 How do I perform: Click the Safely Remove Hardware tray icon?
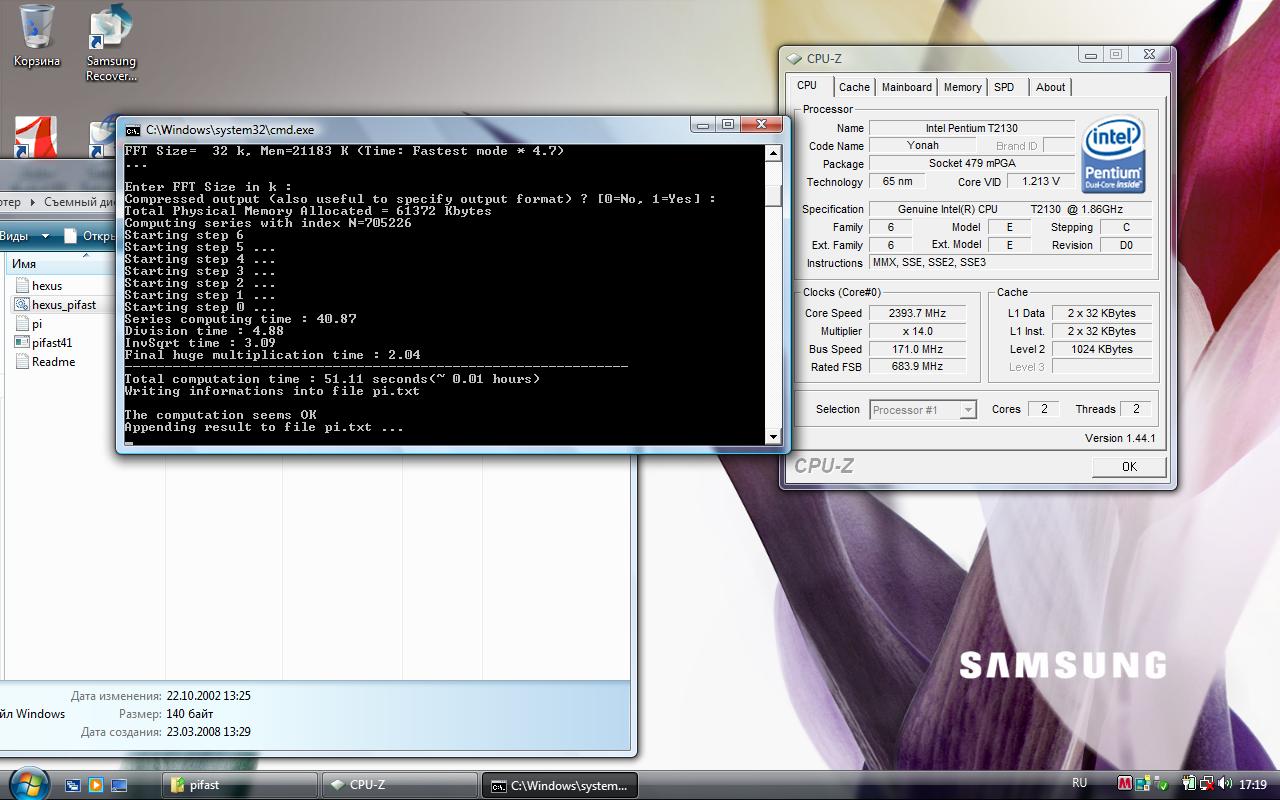[1159, 785]
